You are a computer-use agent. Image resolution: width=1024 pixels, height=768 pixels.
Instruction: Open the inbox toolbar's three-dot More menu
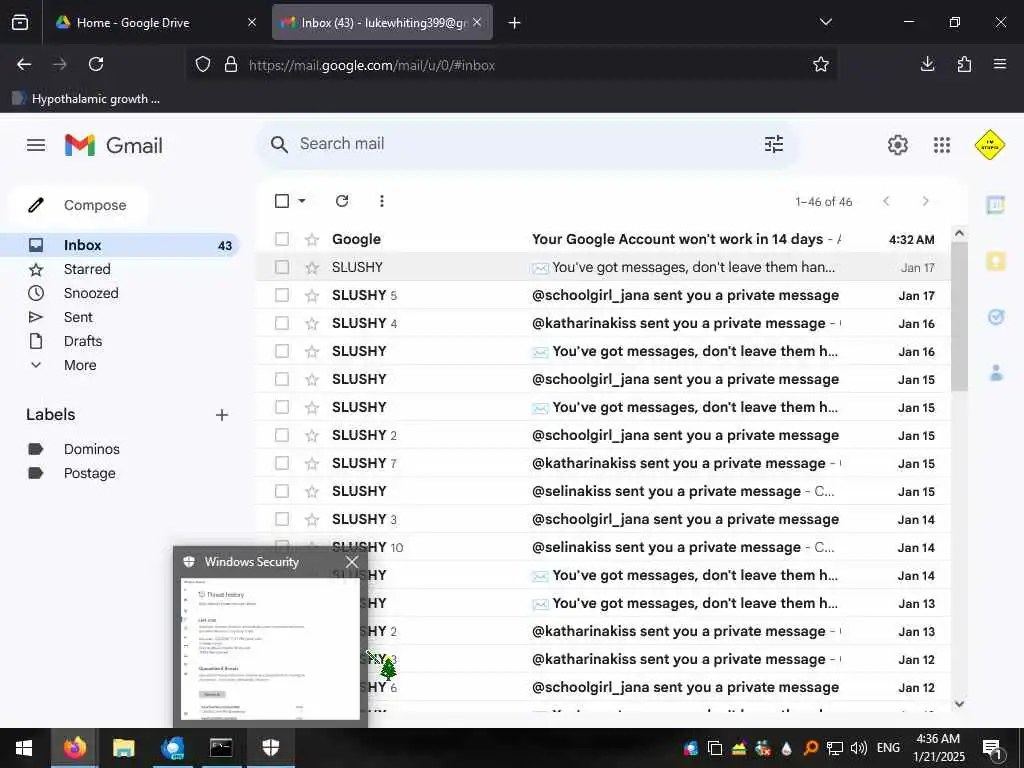pyautogui.click(x=381, y=200)
